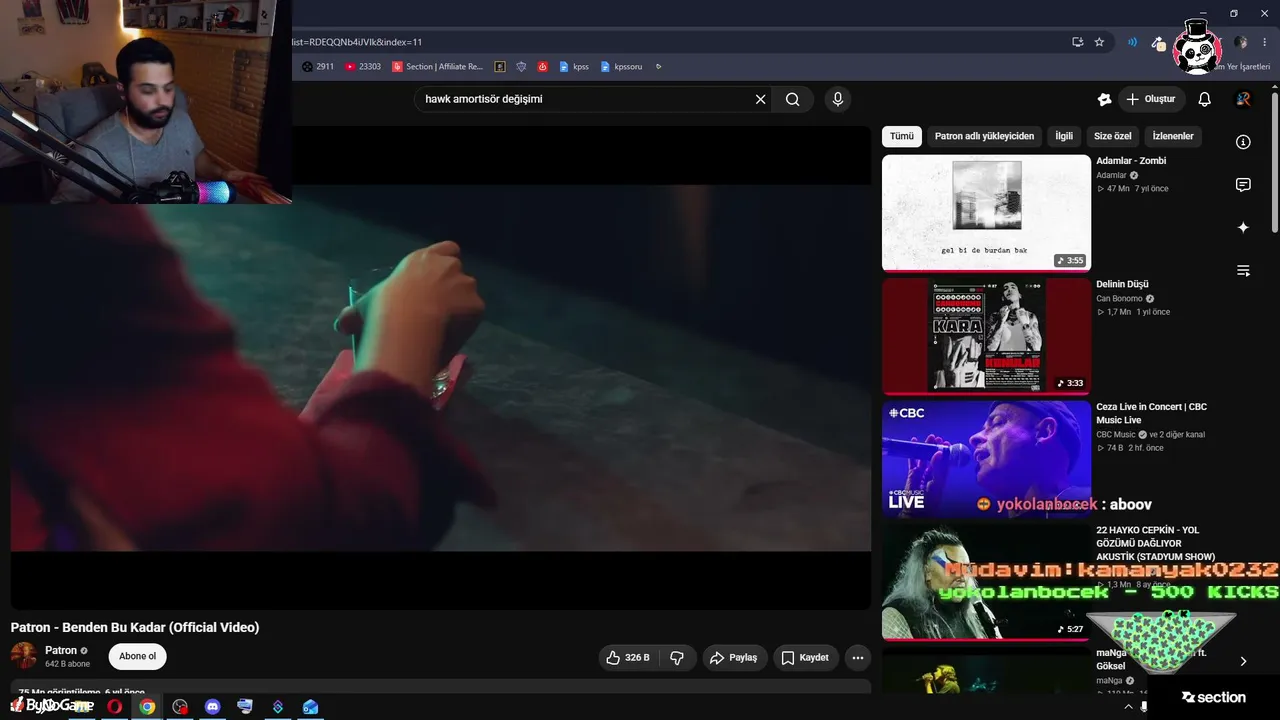Open Ceza Live in Concert thumbnail
This screenshot has height=720, width=1280.
986,459
